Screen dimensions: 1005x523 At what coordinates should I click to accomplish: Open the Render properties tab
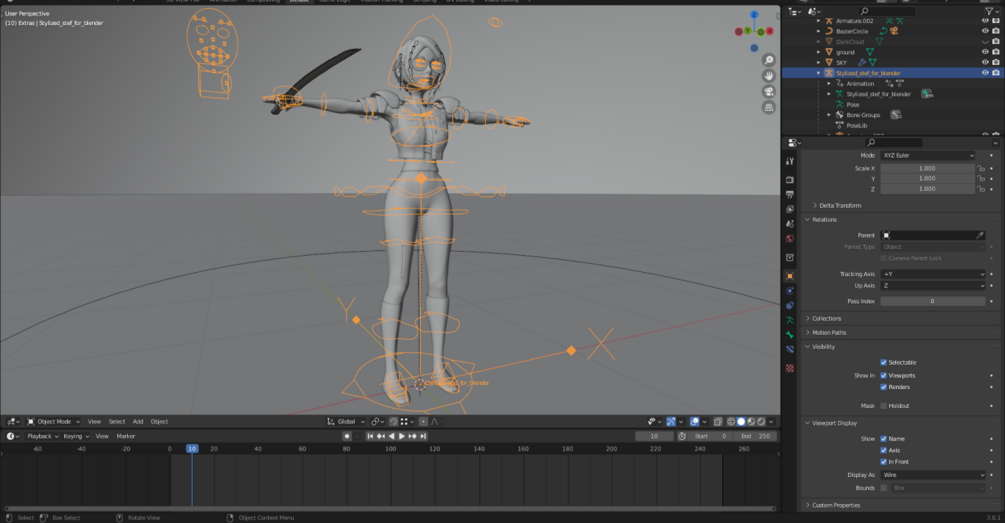click(x=790, y=180)
